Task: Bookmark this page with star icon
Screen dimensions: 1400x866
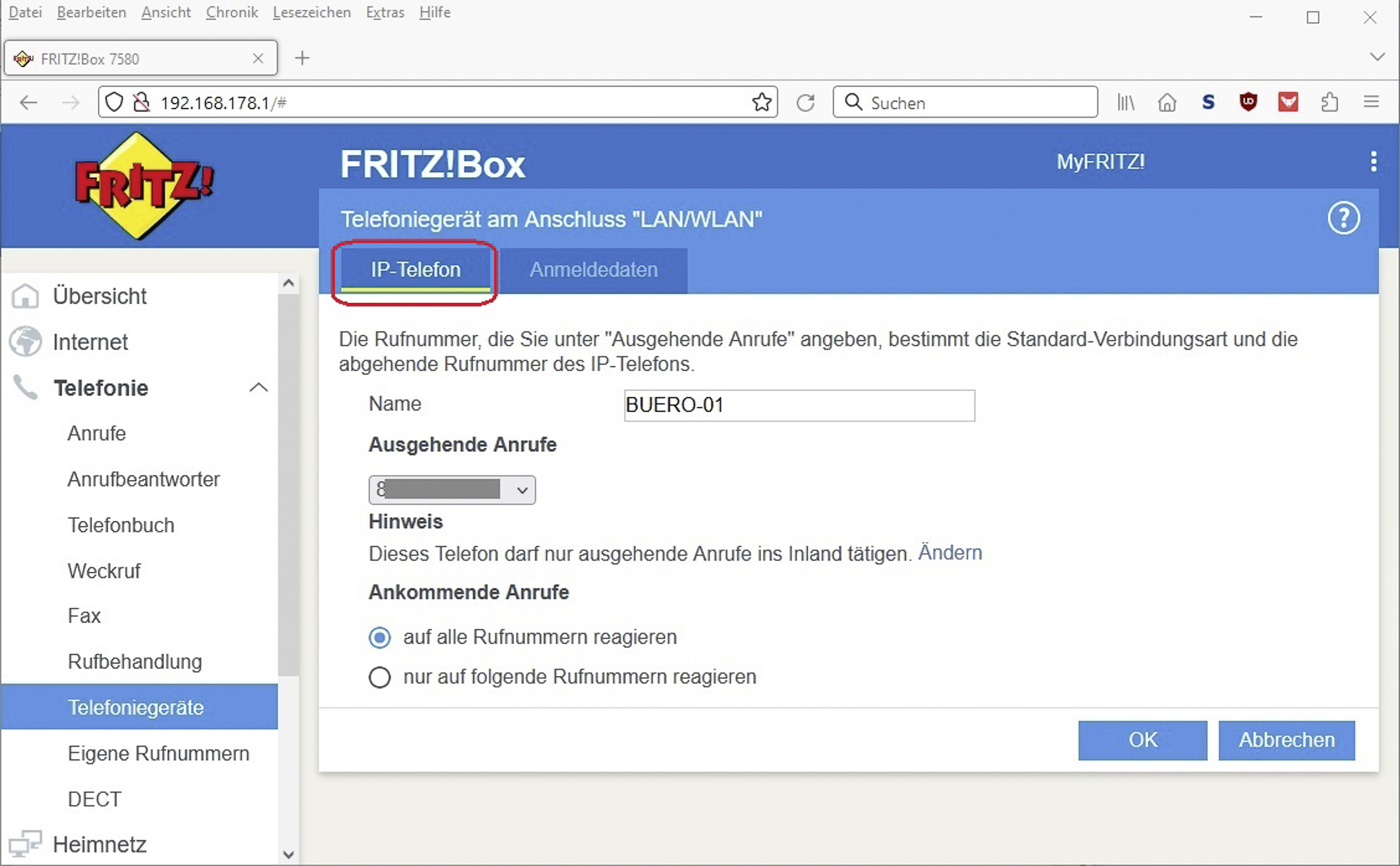Action: pos(762,102)
